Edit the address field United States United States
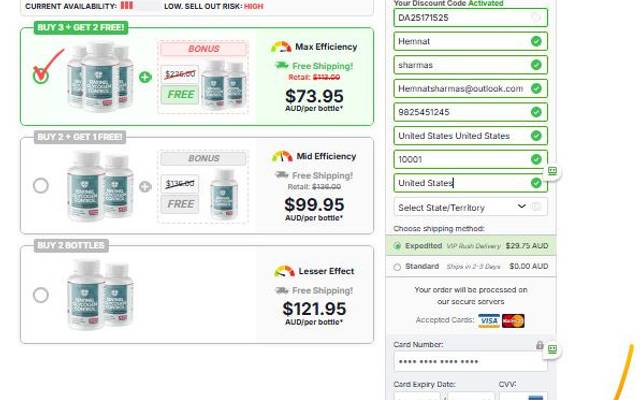This screenshot has height=400, width=640. pos(470,136)
